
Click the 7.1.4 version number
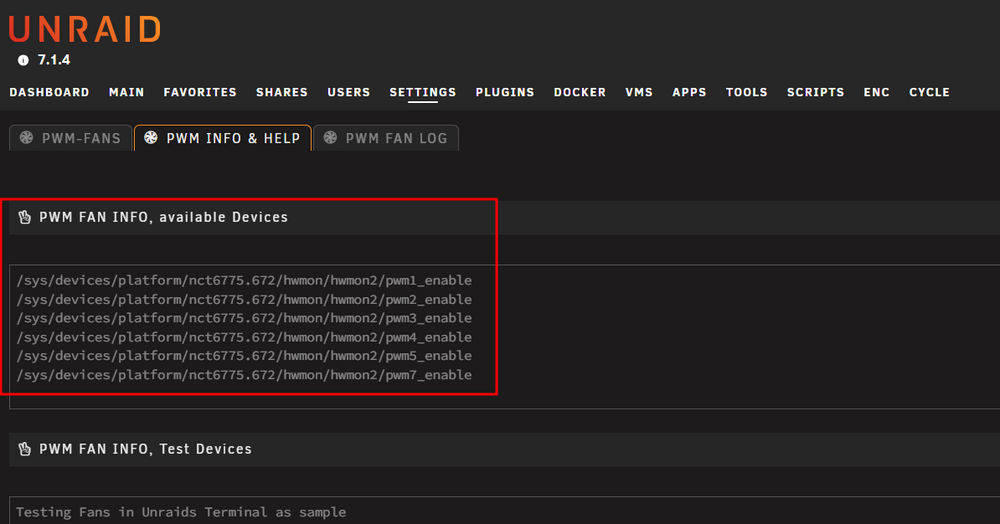coord(54,60)
